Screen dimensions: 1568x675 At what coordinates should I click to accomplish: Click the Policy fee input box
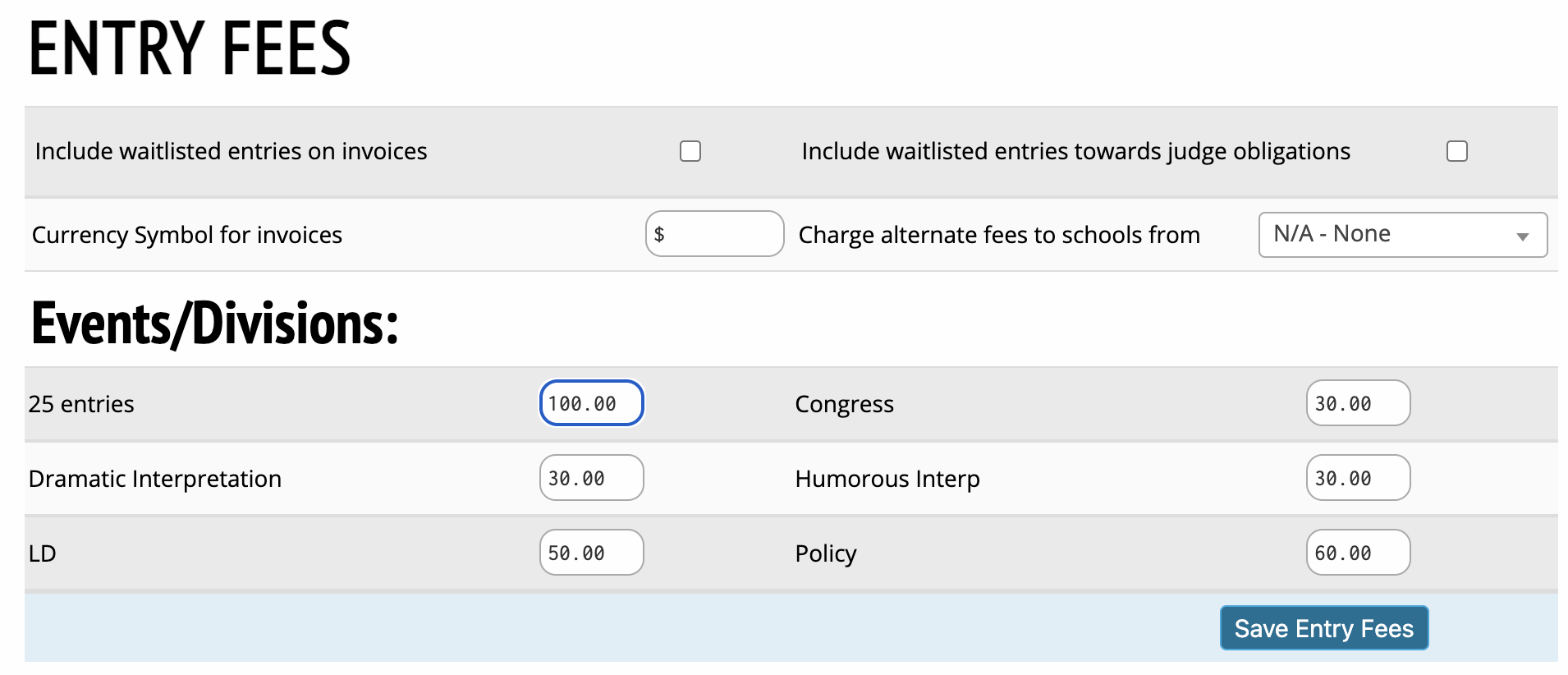click(x=1358, y=553)
